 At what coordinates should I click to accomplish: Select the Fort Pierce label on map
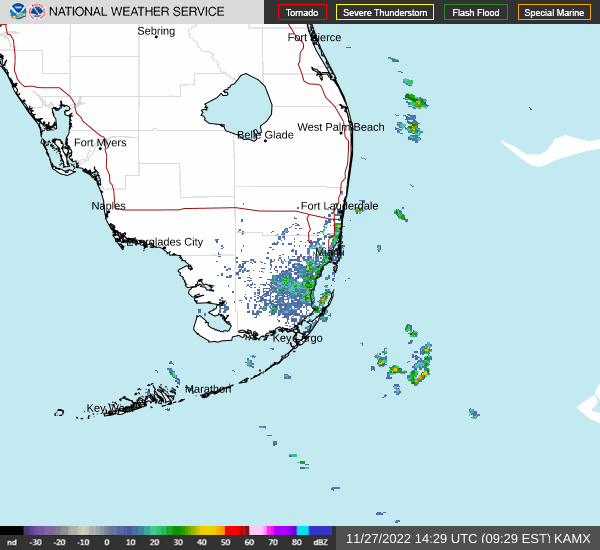coord(314,38)
